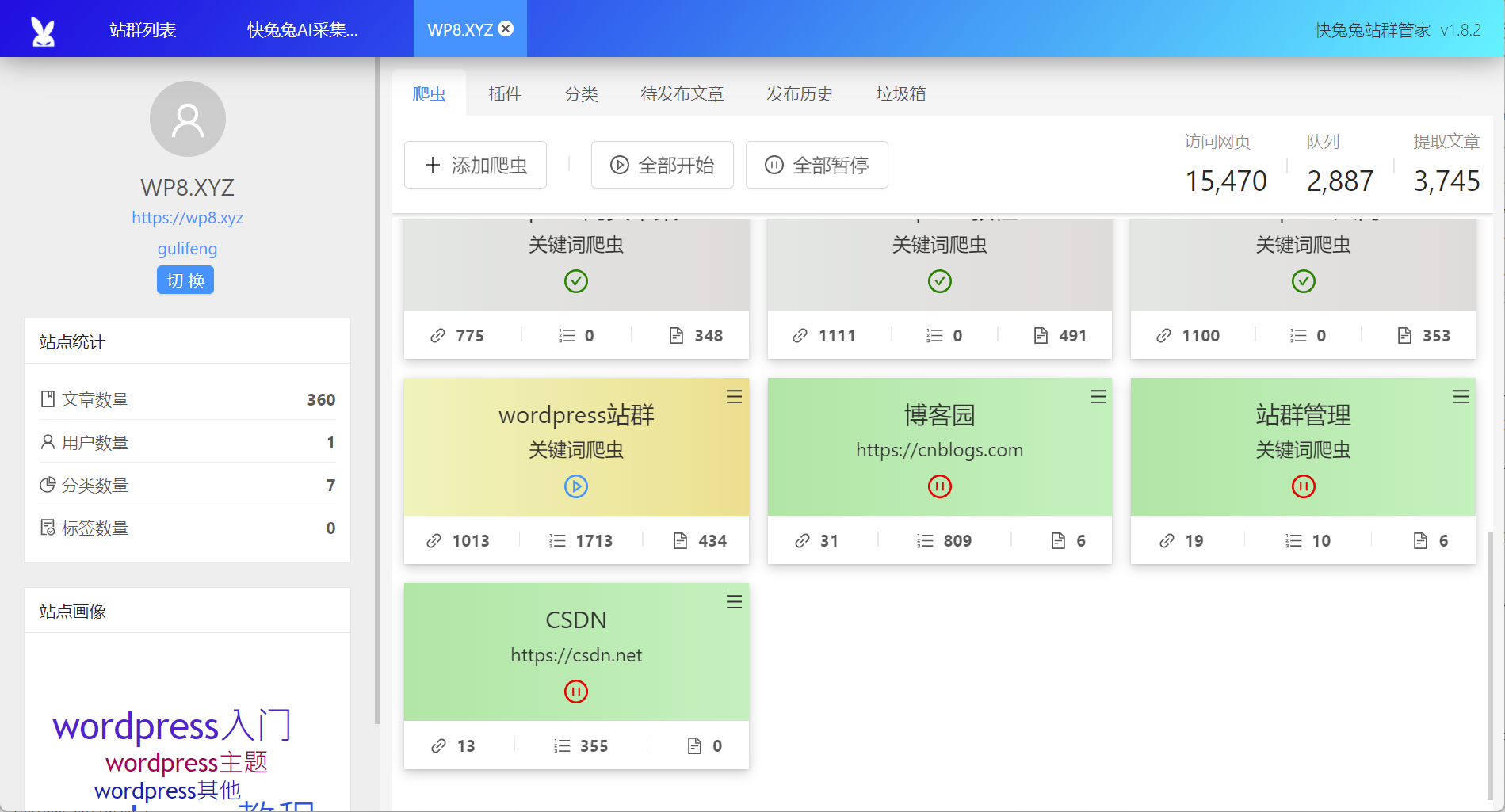The width and height of the screenshot is (1505, 812).
Task: Click pause icon on CSDN crawler
Action: (x=576, y=691)
